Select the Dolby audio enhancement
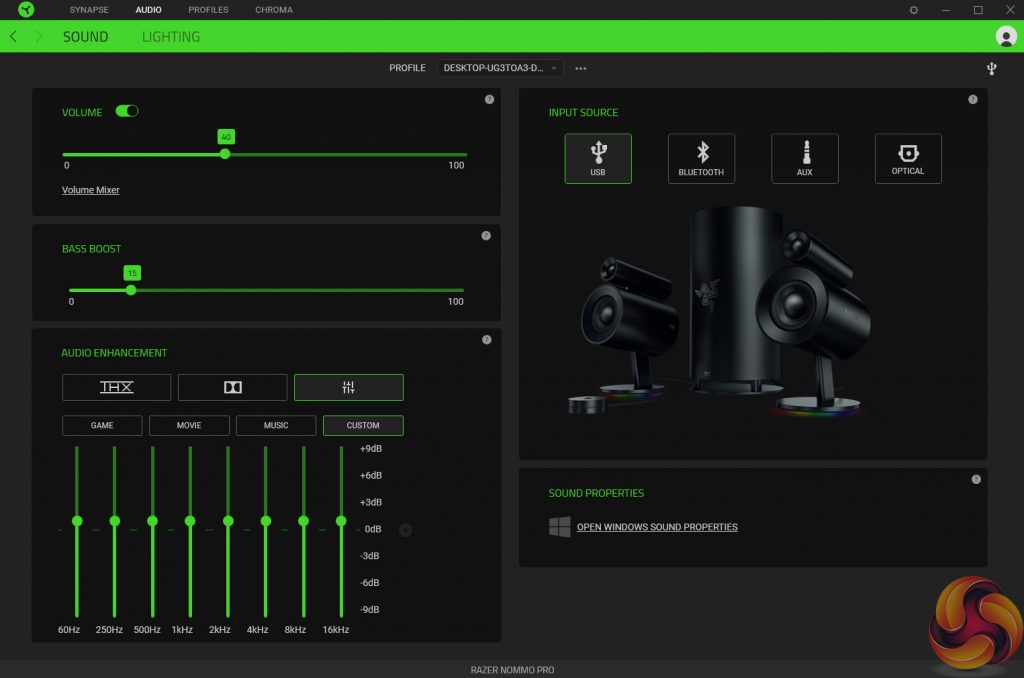Image resolution: width=1024 pixels, height=678 pixels. tap(232, 387)
